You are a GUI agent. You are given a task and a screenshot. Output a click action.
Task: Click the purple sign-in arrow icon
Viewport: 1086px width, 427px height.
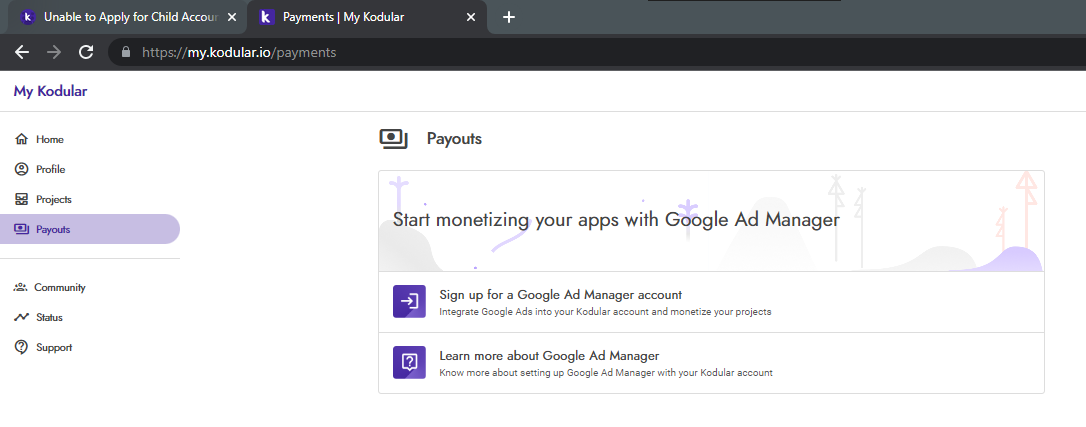tap(409, 301)
